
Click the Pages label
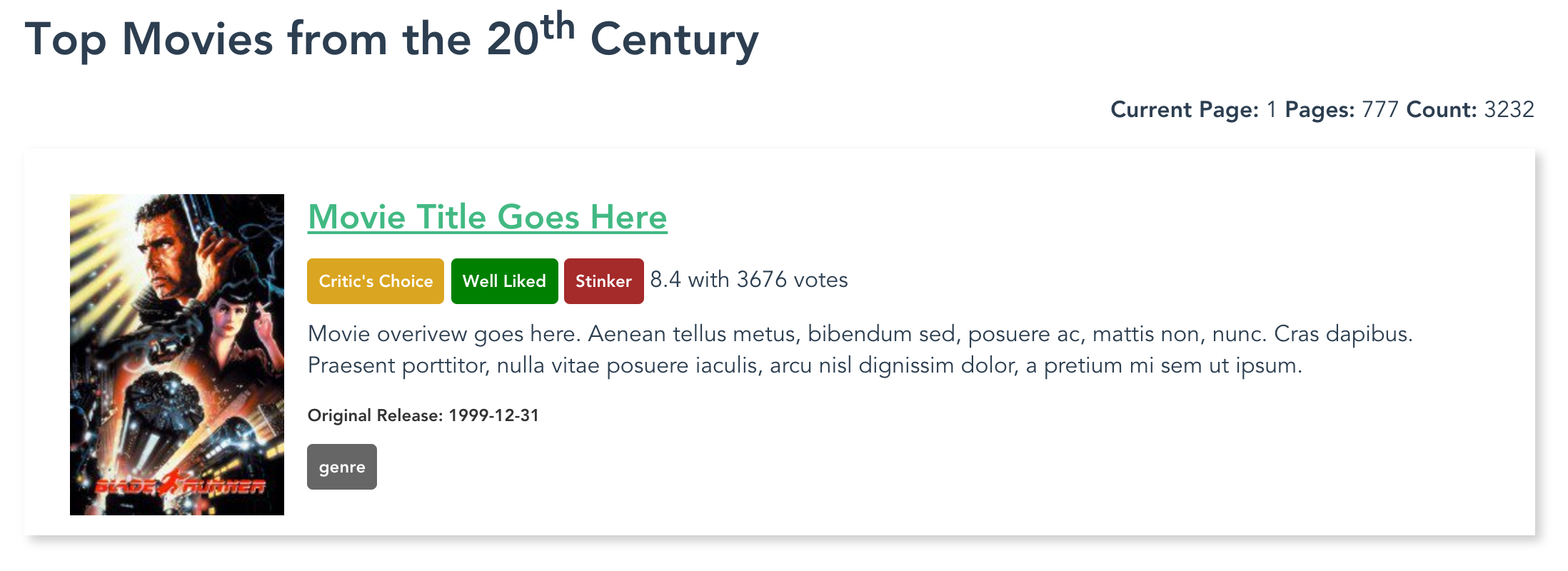pos(1320,110)
